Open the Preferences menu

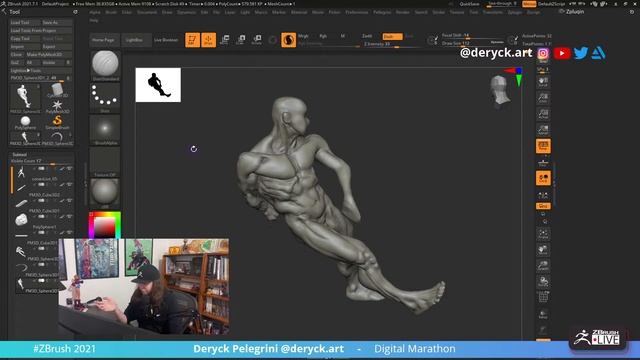tap(357, 12)
